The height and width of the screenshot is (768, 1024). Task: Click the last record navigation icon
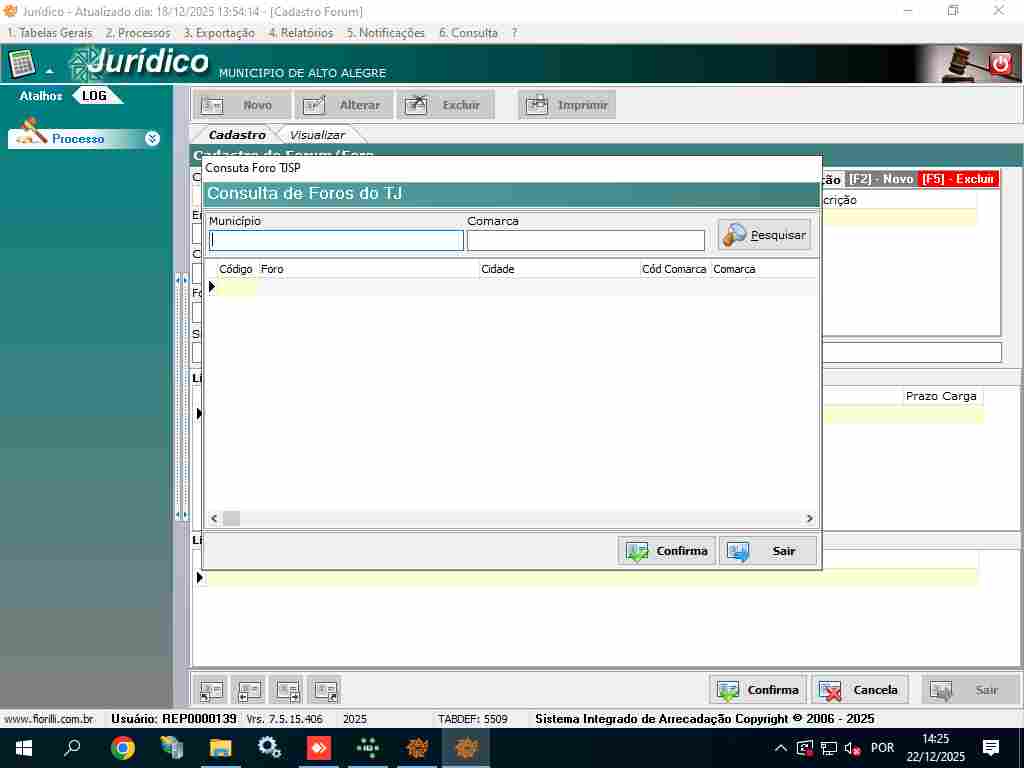[325, 690]
